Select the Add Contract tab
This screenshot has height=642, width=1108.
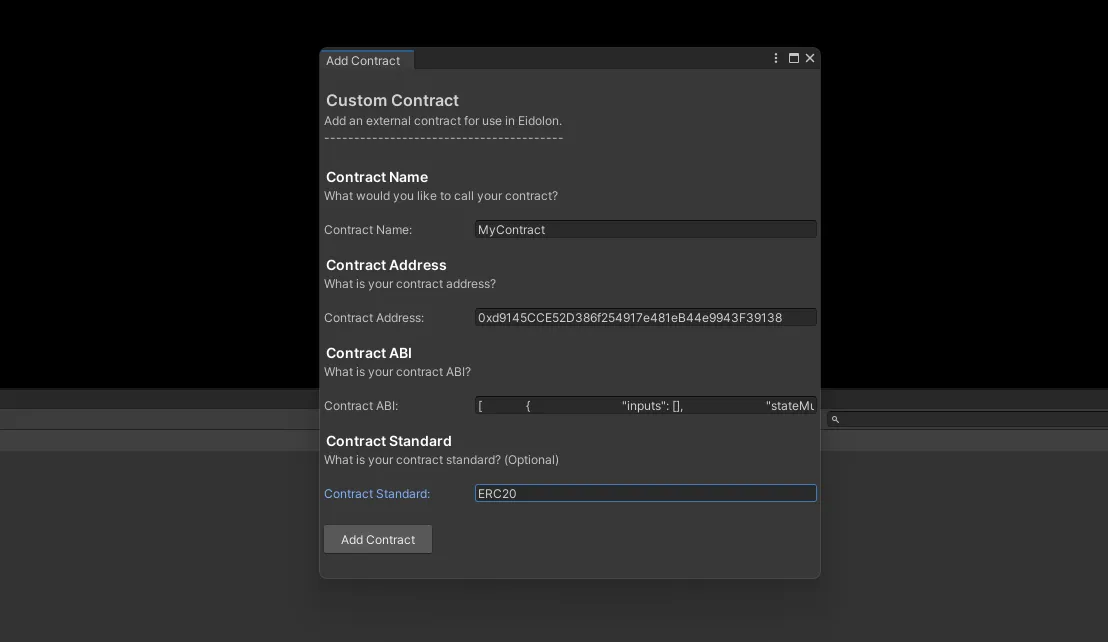coord(364,61)
